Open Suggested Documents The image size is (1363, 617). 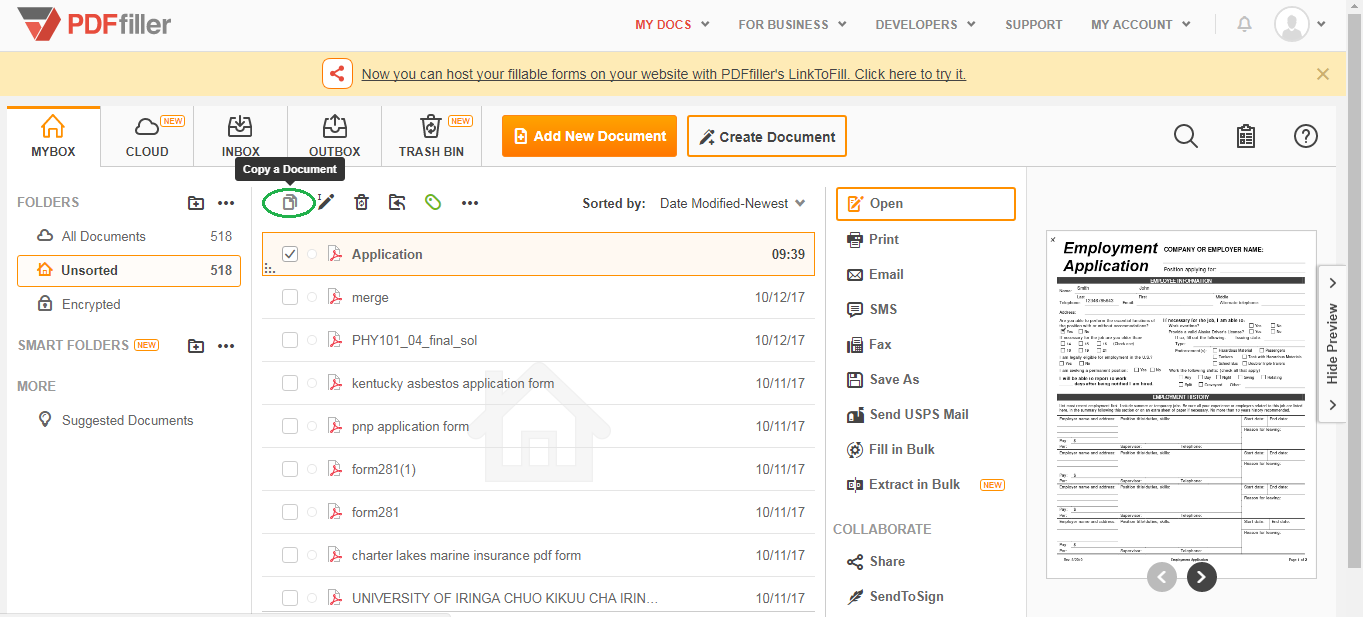[116, 420]
